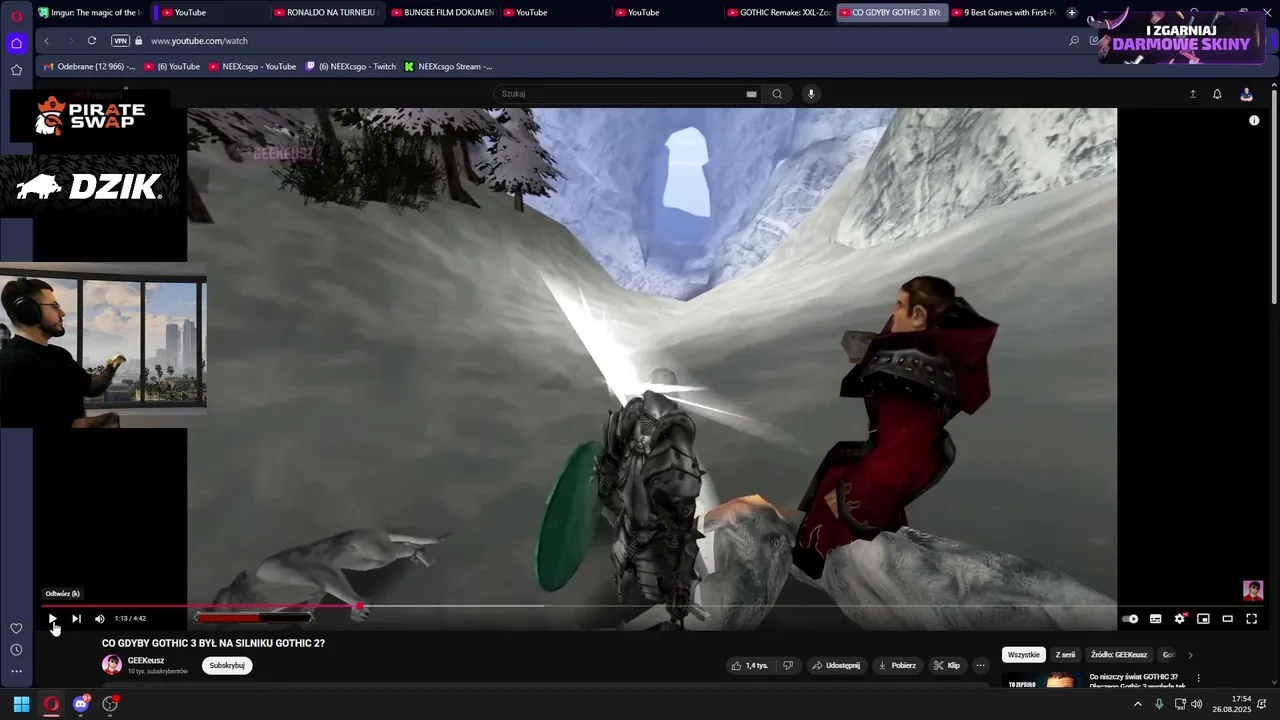
Task: Open Odebrane (12 966) bookmark
Action: click(x=89, y=67)
